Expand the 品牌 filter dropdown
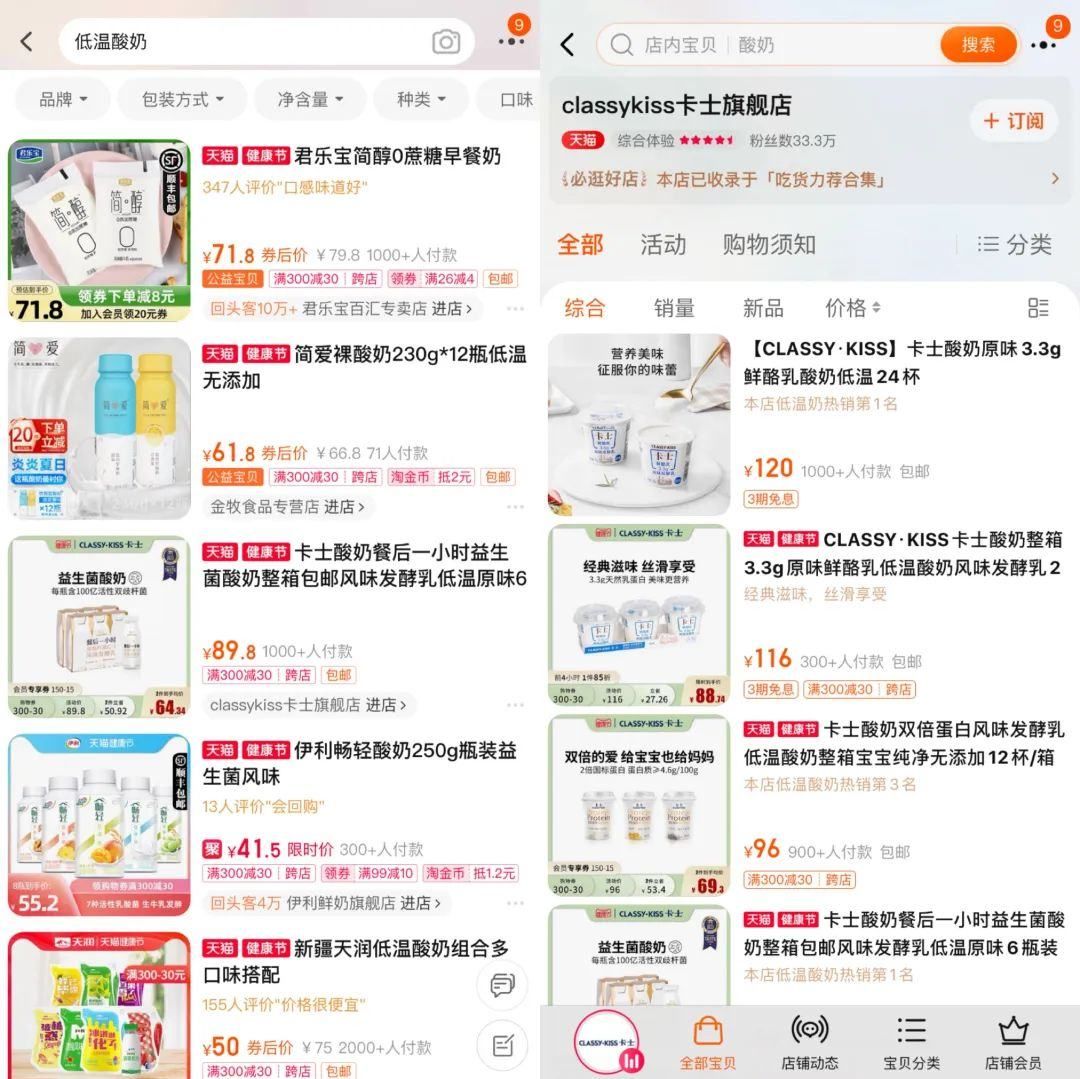 63,100
